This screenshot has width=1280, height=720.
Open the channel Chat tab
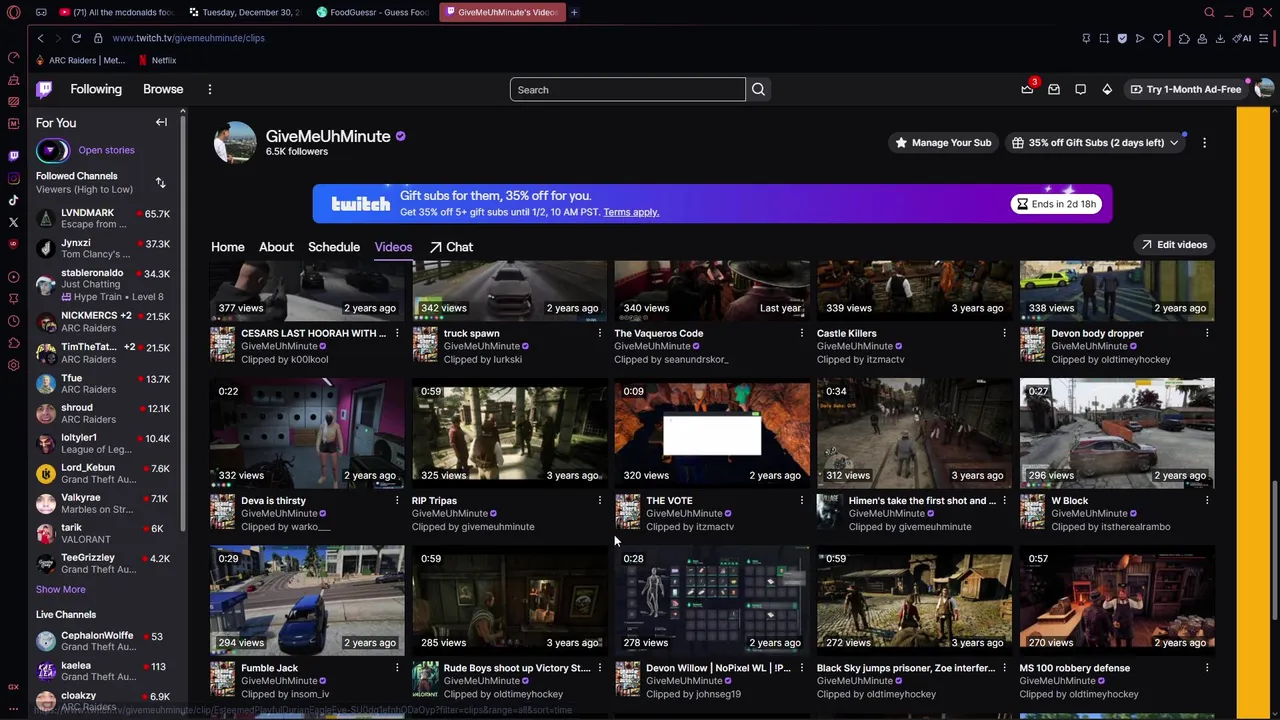tap(451, 247)
